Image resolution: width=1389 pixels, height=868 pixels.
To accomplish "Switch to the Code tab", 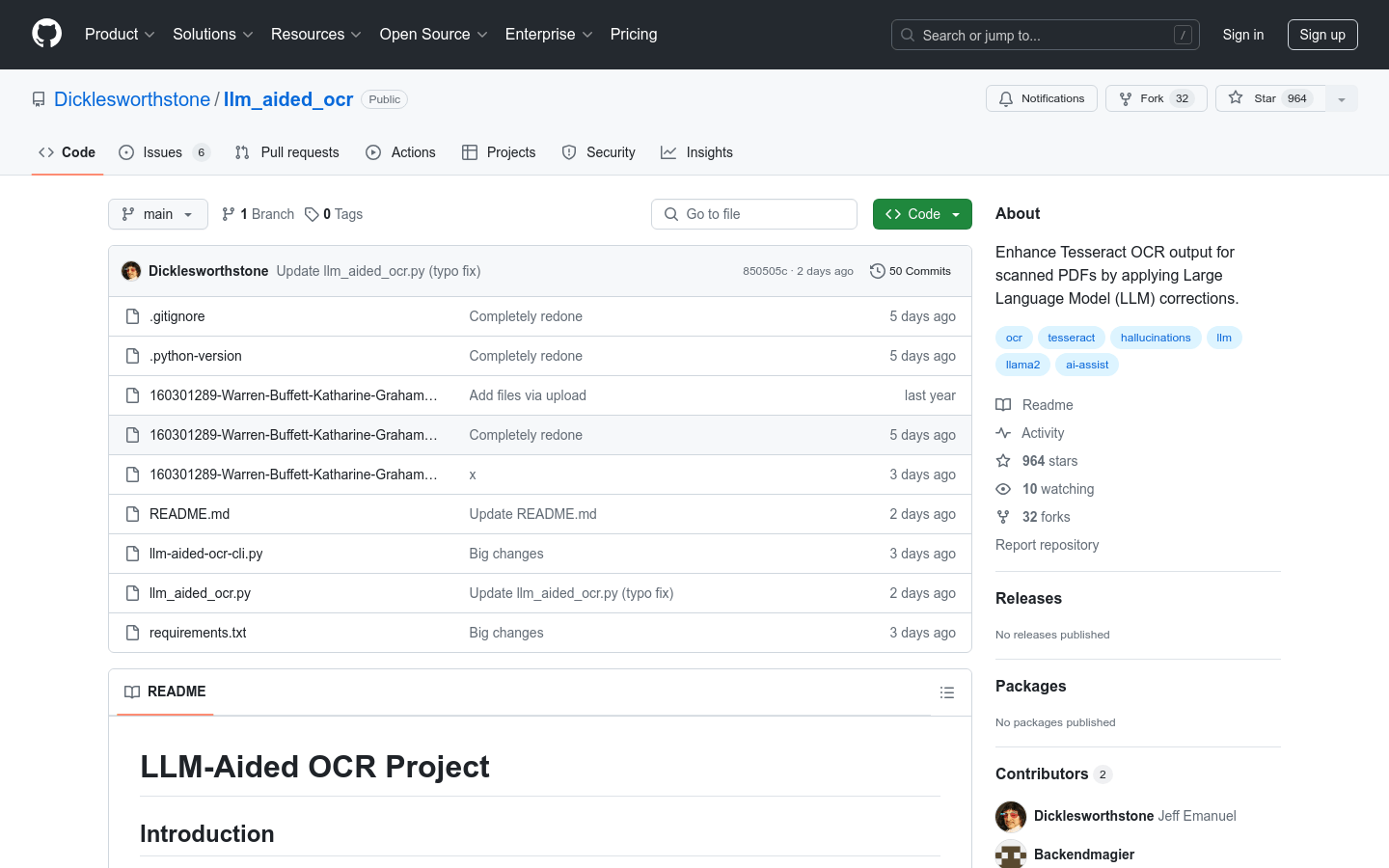I will click(68, 152).
